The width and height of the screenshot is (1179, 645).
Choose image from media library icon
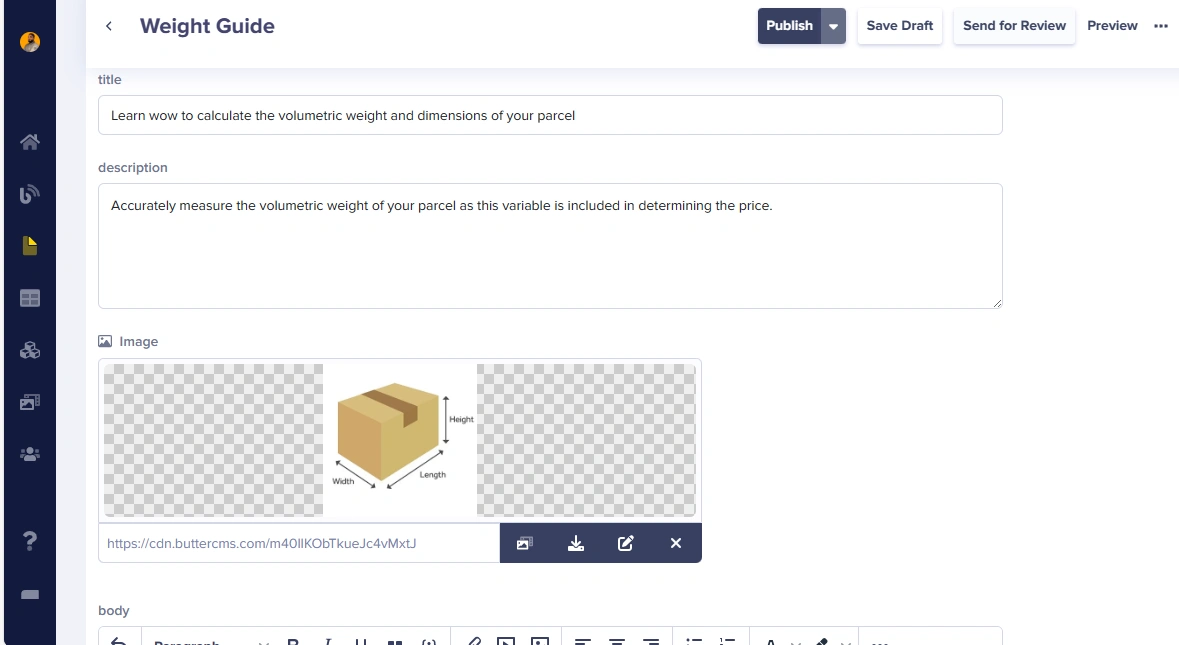pos(525,543)
